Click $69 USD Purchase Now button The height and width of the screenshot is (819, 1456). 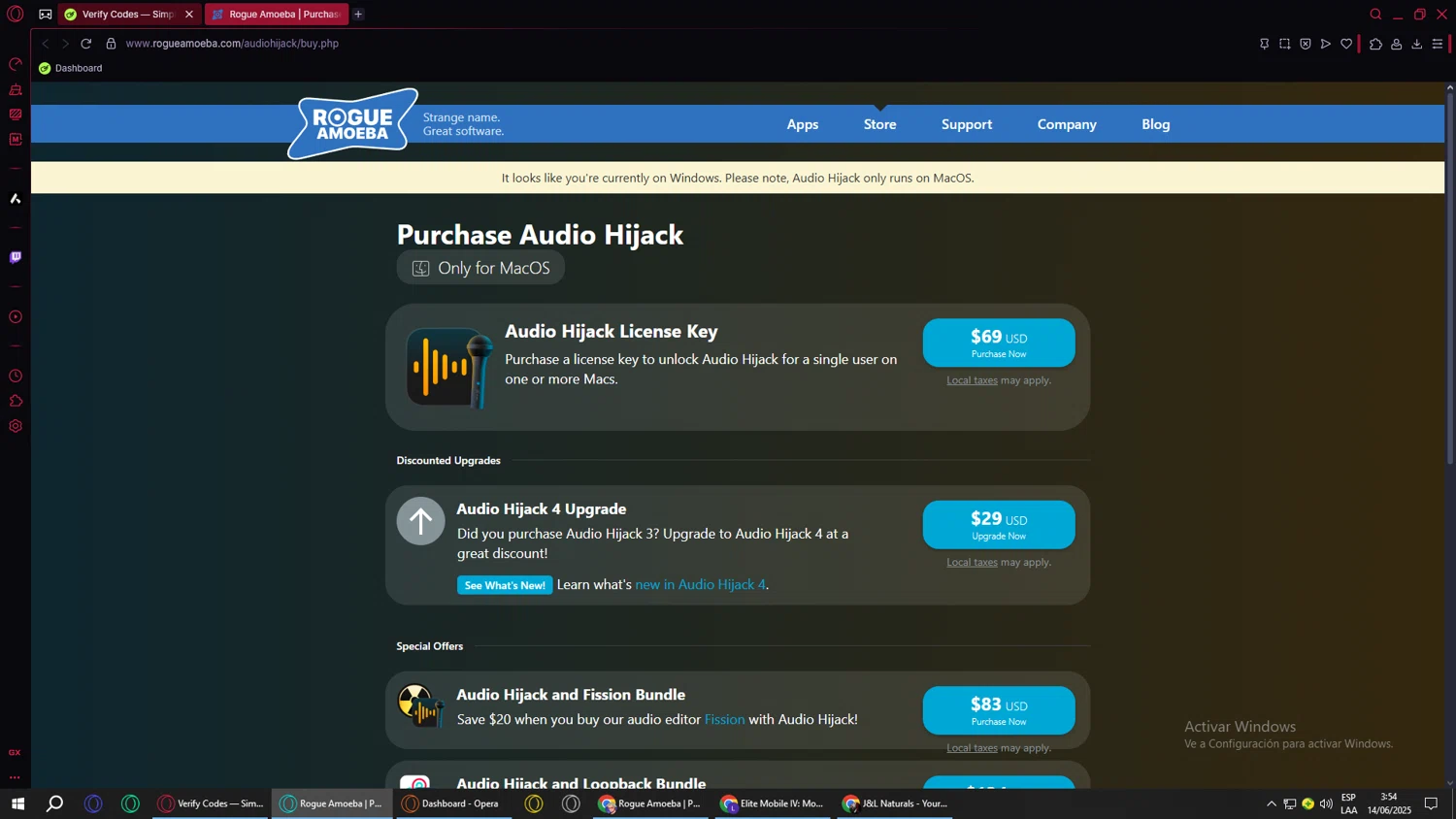[999, 343]
